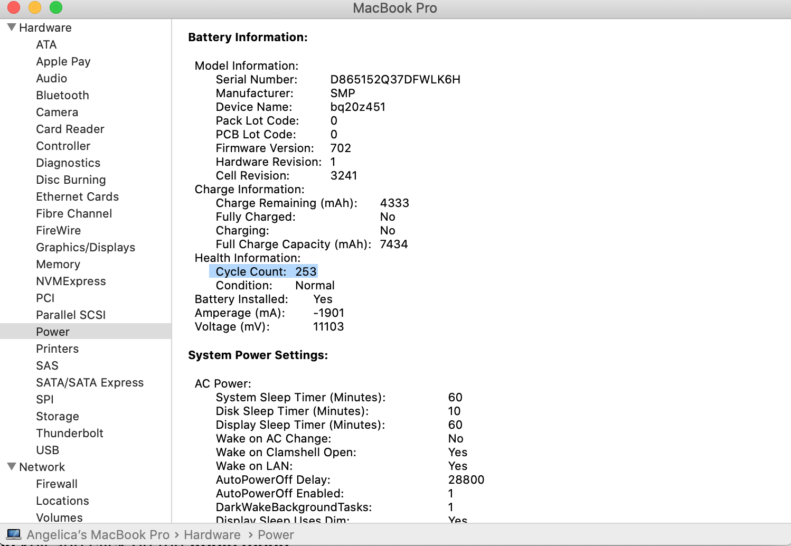Click Amperage value -1901

[328, 313]
